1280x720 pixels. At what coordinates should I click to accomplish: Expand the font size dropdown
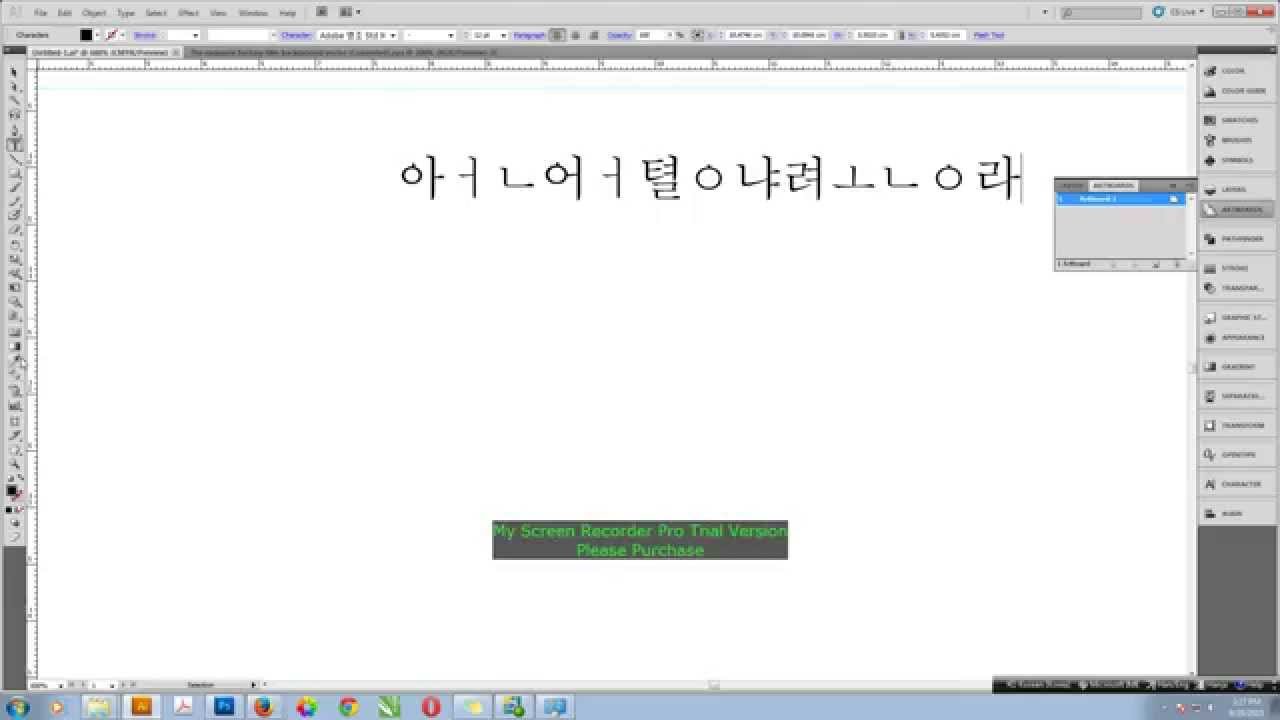503,35
